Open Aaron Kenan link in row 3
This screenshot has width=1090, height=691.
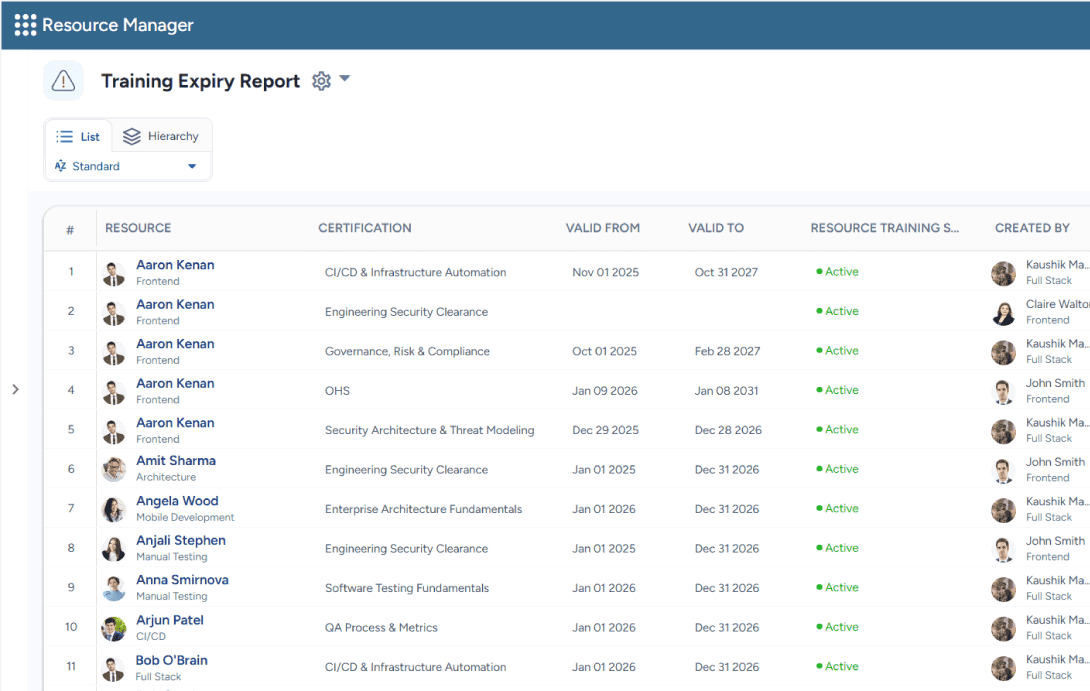175,344
